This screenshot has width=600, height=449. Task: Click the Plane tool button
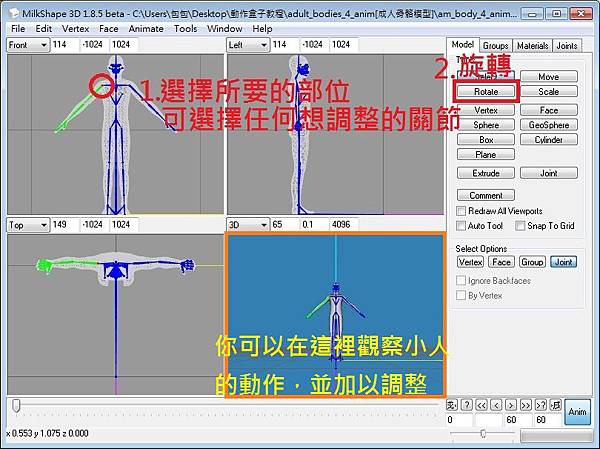pos(486,155)
